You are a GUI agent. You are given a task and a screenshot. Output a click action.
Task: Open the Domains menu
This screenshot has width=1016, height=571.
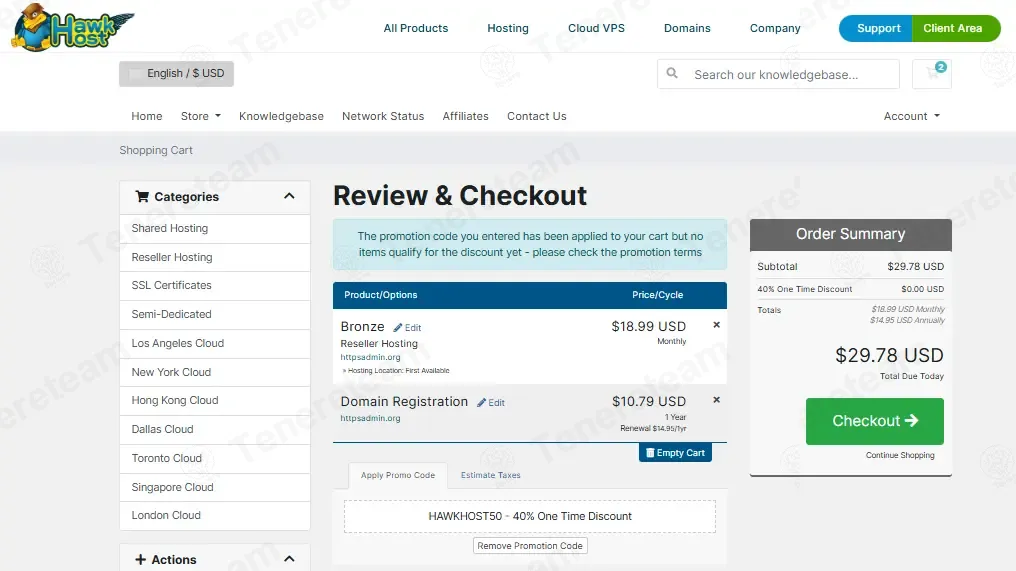click(x=687, y=28)
